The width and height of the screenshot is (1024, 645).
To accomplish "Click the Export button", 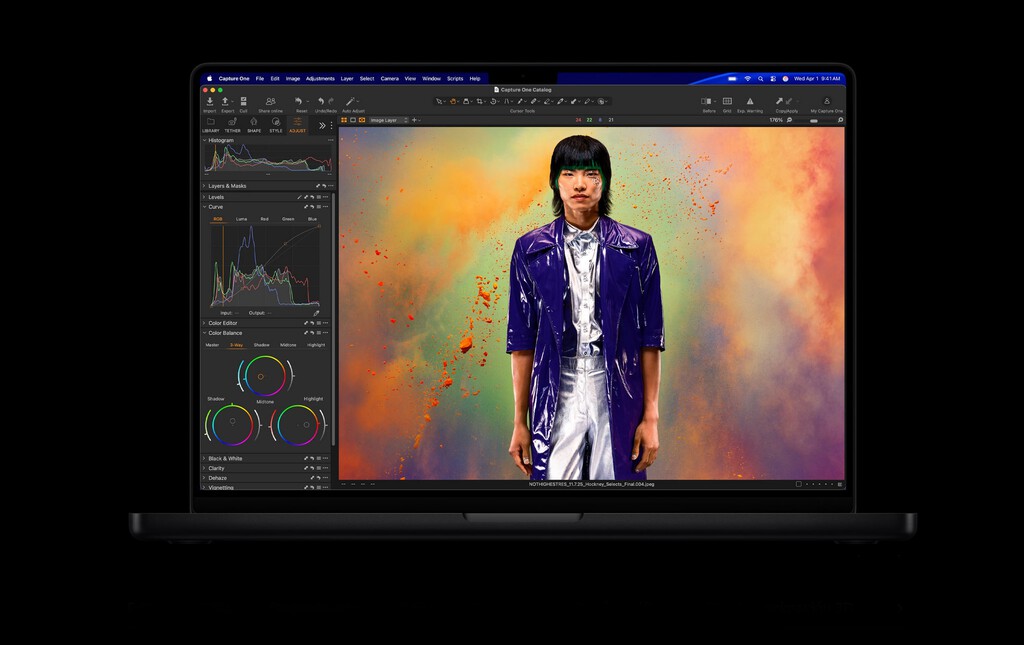I will click(226, 100).
